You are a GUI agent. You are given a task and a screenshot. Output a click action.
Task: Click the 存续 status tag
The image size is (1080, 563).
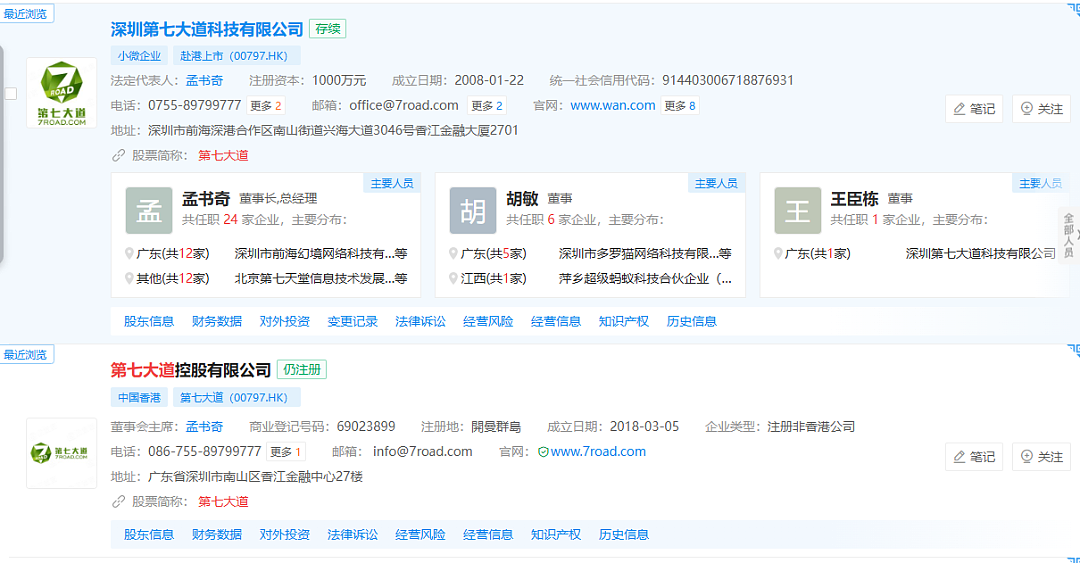click(328, 29)
